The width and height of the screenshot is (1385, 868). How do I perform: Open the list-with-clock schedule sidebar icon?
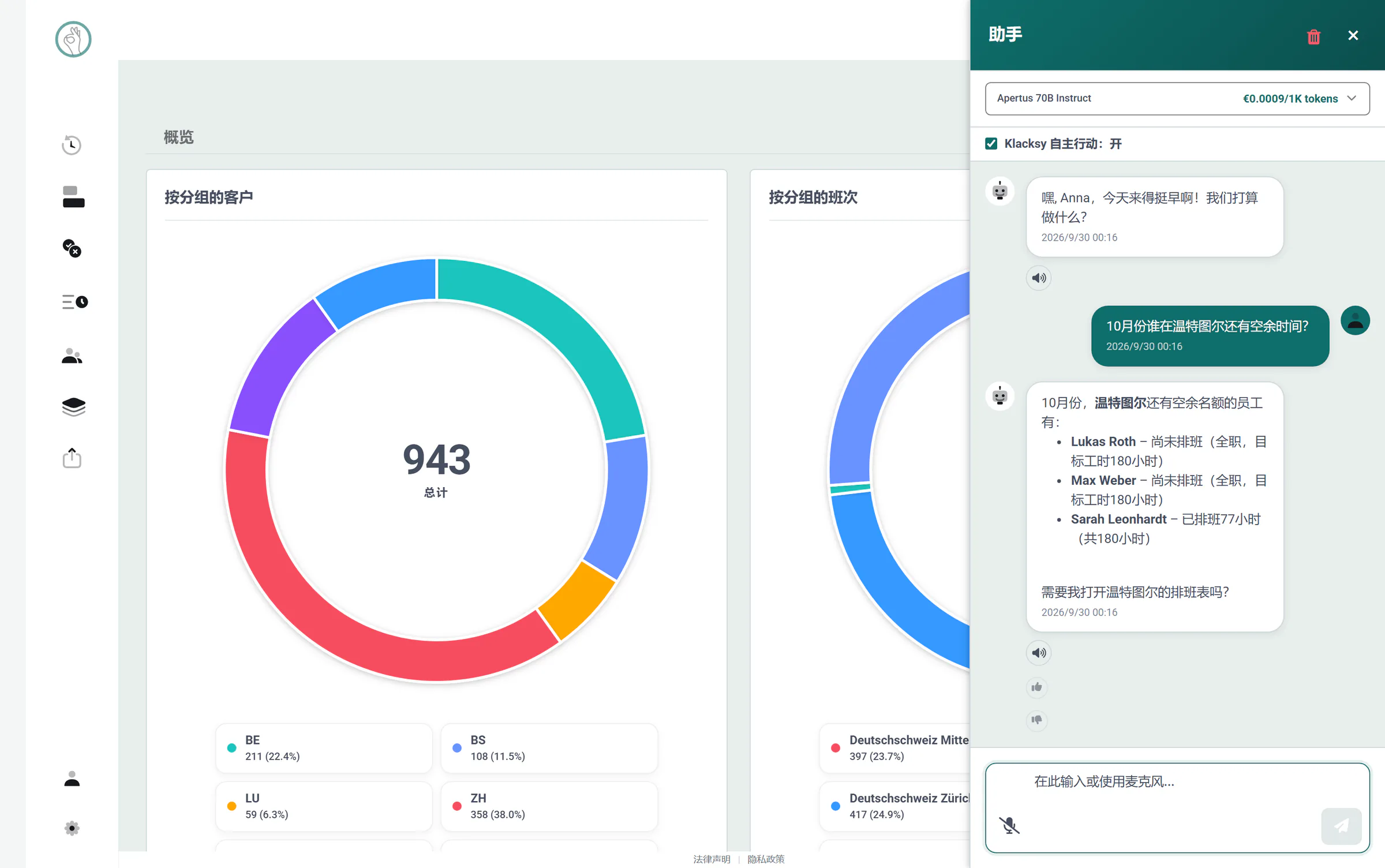[x=74, y=302]
